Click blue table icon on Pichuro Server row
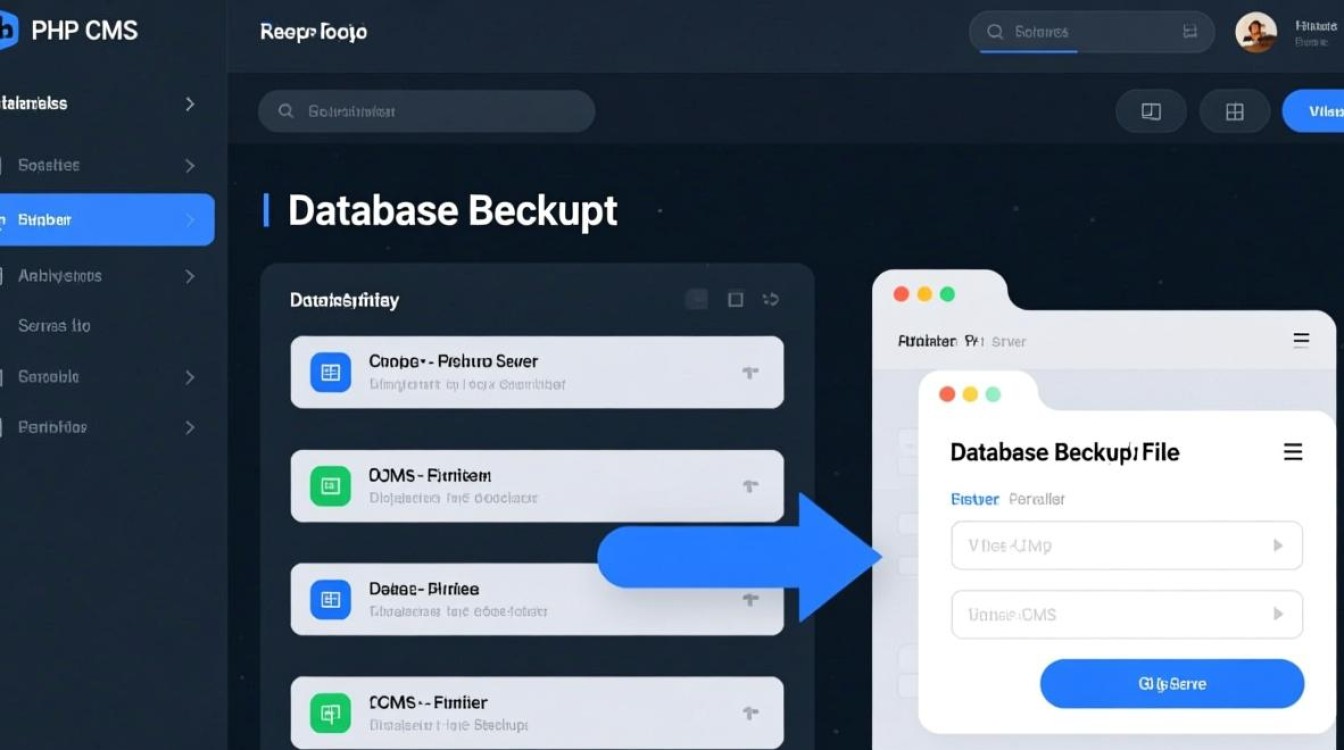The width and height of the screenshot is (1344, 750). click(330, 373)
